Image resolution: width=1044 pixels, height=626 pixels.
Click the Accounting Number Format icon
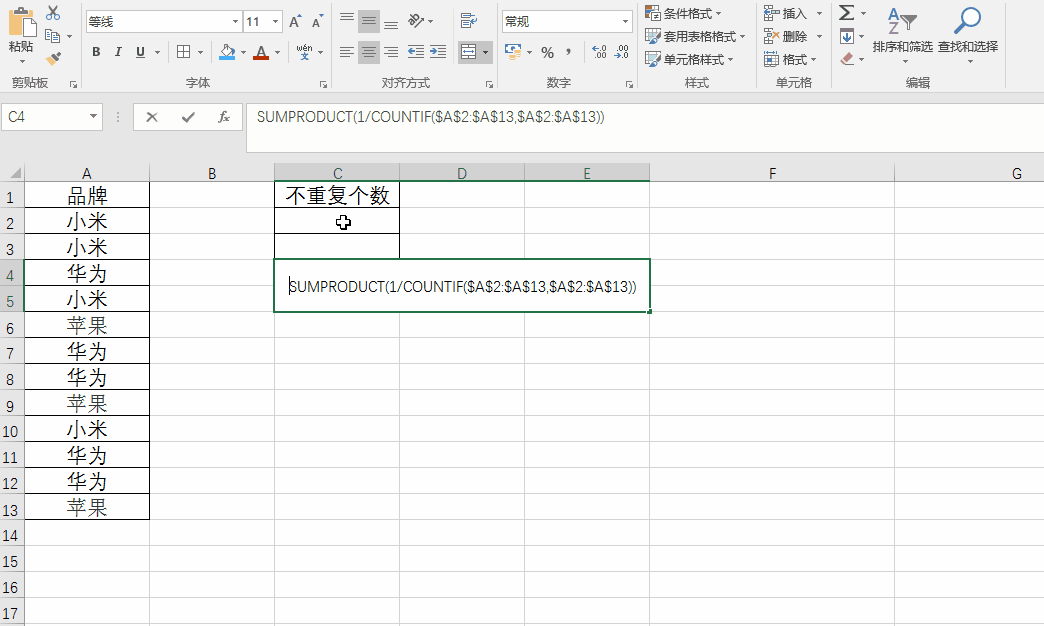(x=513, y=51)
